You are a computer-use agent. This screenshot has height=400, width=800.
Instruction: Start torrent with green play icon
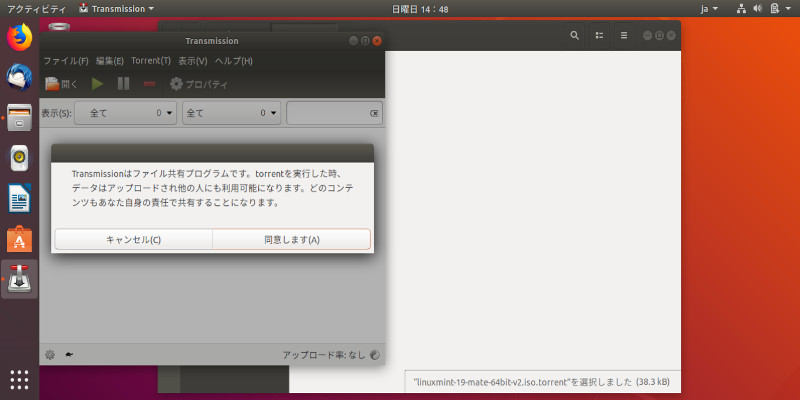(97, 84)
